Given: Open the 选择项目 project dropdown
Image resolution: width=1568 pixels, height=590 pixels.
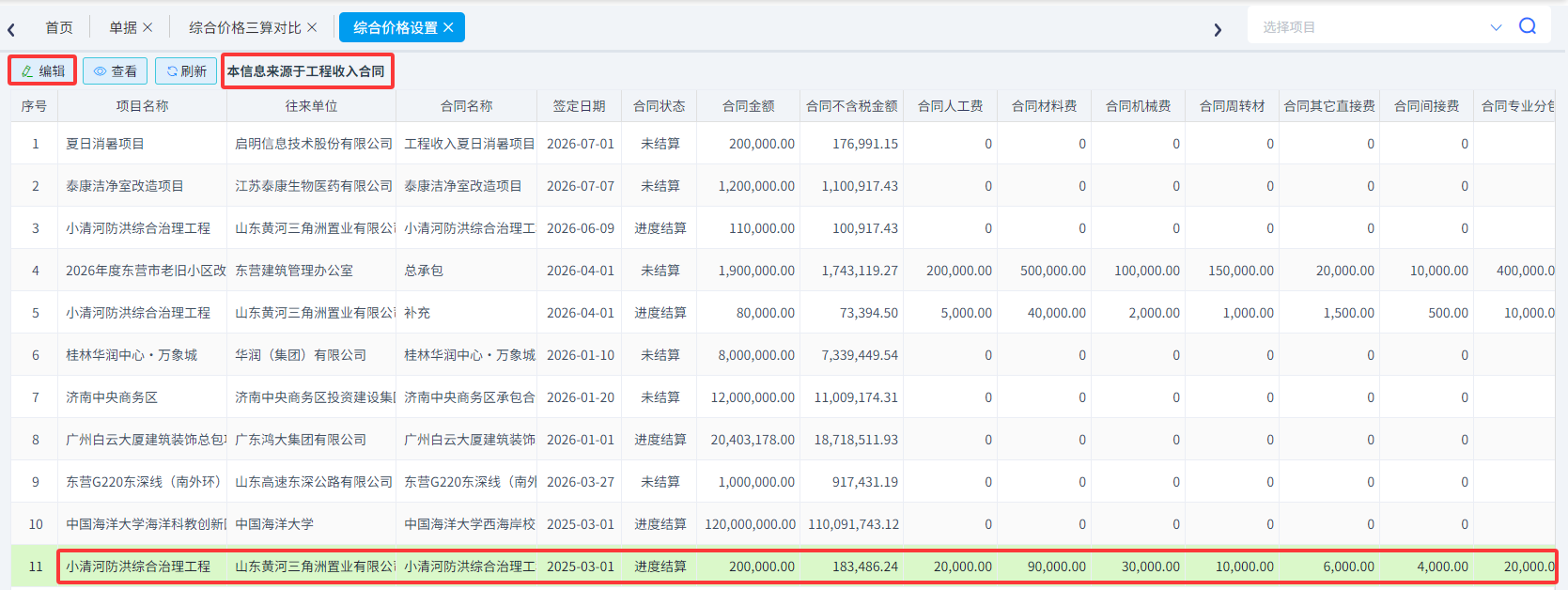Looking at the screenshot, I should [1383, 27].
